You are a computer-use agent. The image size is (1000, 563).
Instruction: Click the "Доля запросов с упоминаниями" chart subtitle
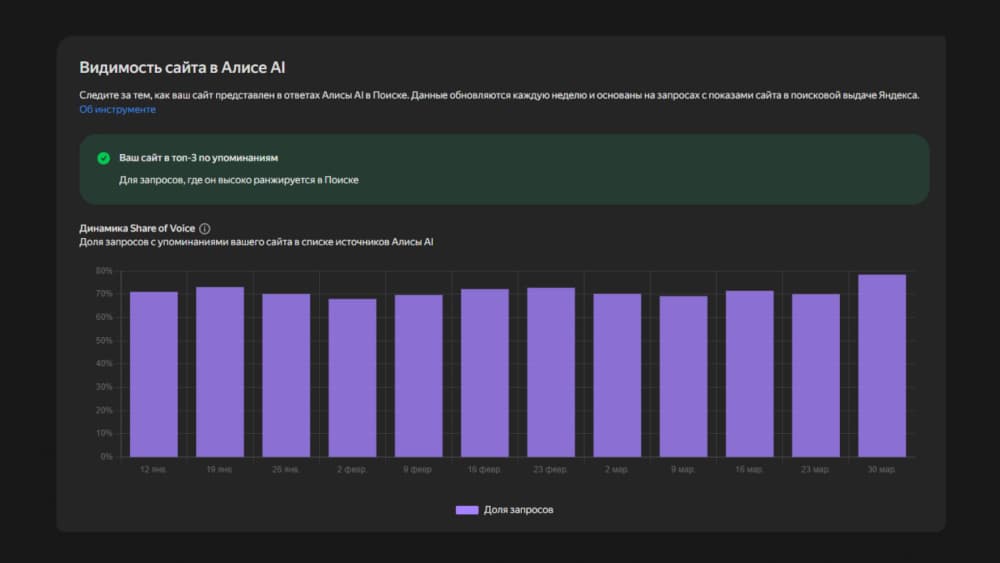(x=256, y=242)
